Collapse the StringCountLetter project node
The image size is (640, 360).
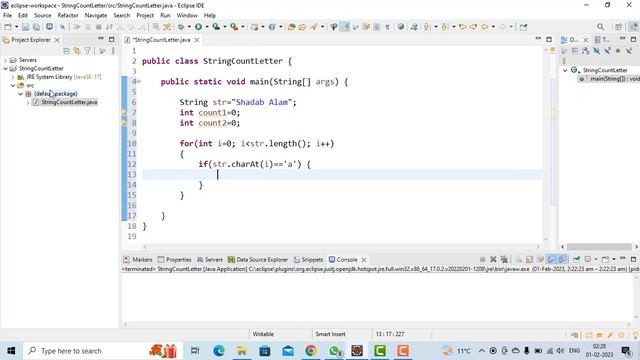tap(5, 69)
